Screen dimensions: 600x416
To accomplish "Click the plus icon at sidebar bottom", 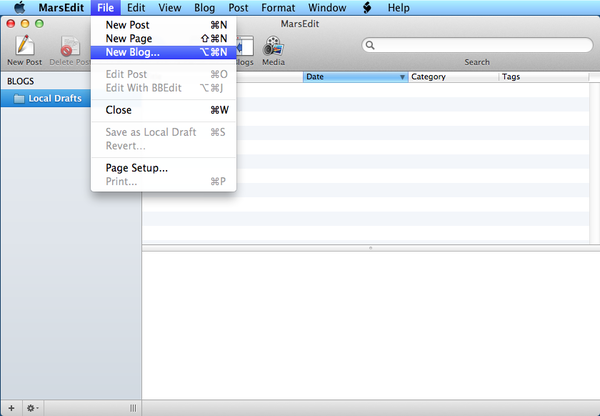I will [11, 408].
